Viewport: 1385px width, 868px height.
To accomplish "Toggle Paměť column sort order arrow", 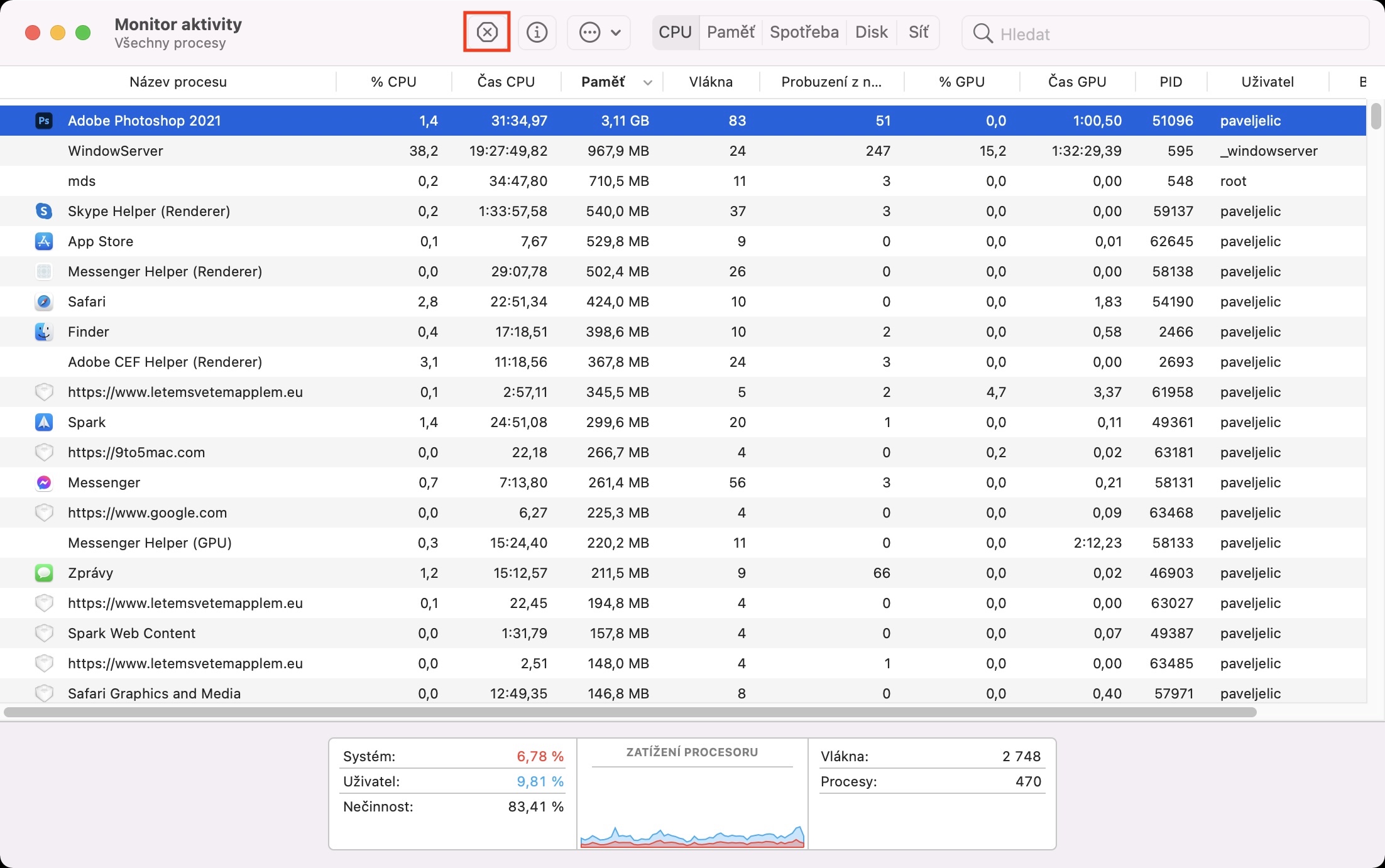I will coord(648,82).
